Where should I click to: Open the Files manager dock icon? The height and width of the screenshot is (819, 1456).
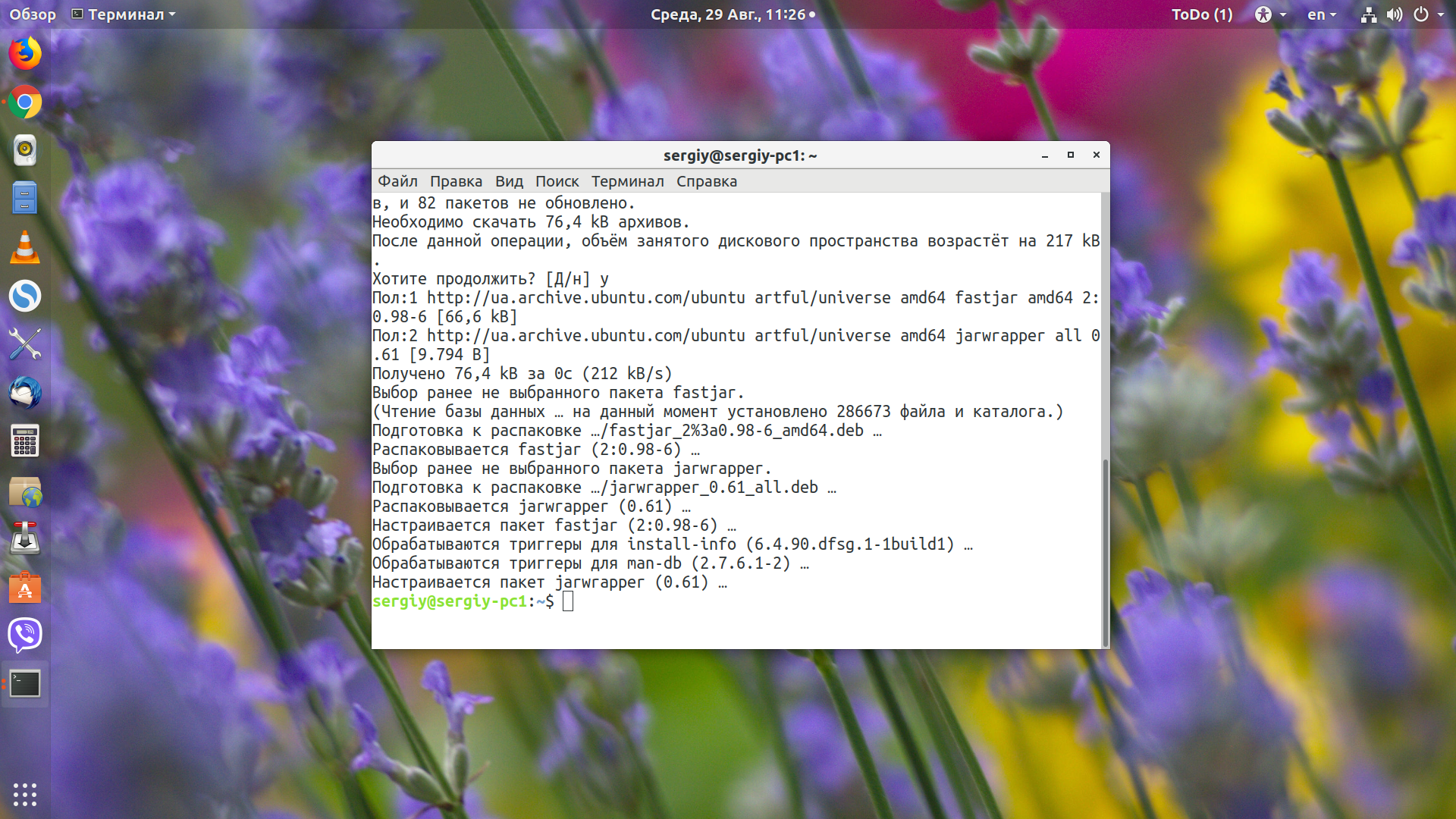(25, 199)
